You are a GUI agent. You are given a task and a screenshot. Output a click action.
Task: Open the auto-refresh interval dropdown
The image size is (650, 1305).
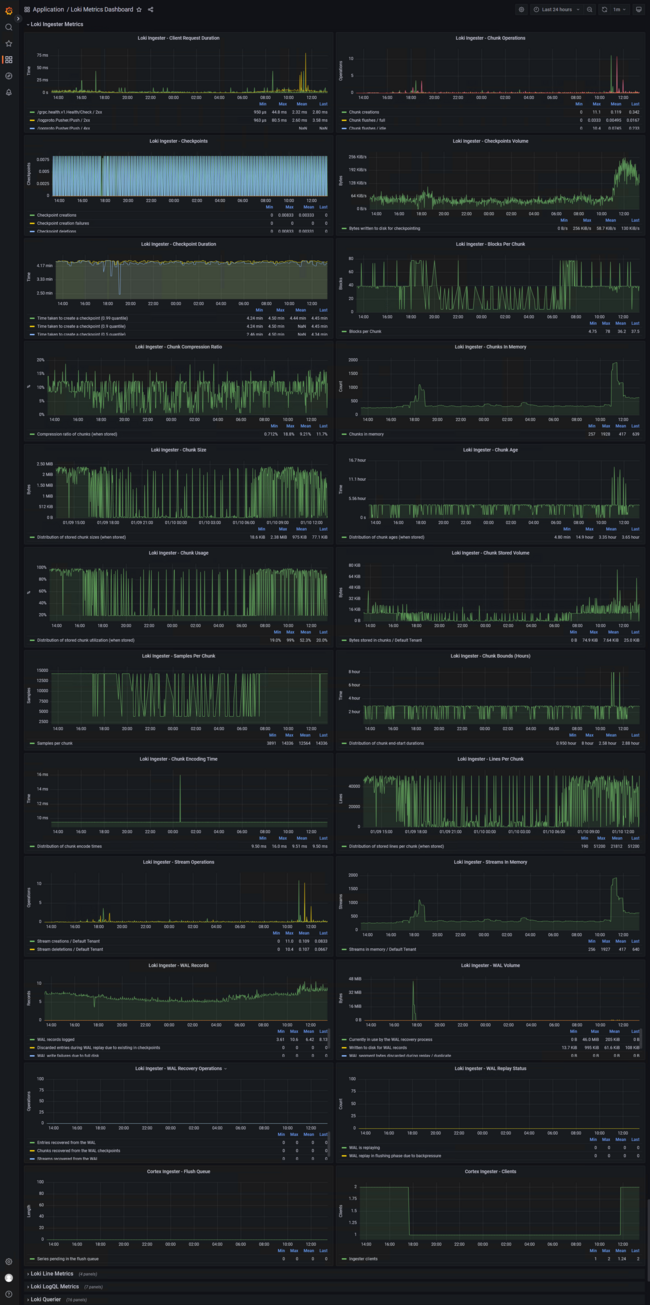[619, 9]
